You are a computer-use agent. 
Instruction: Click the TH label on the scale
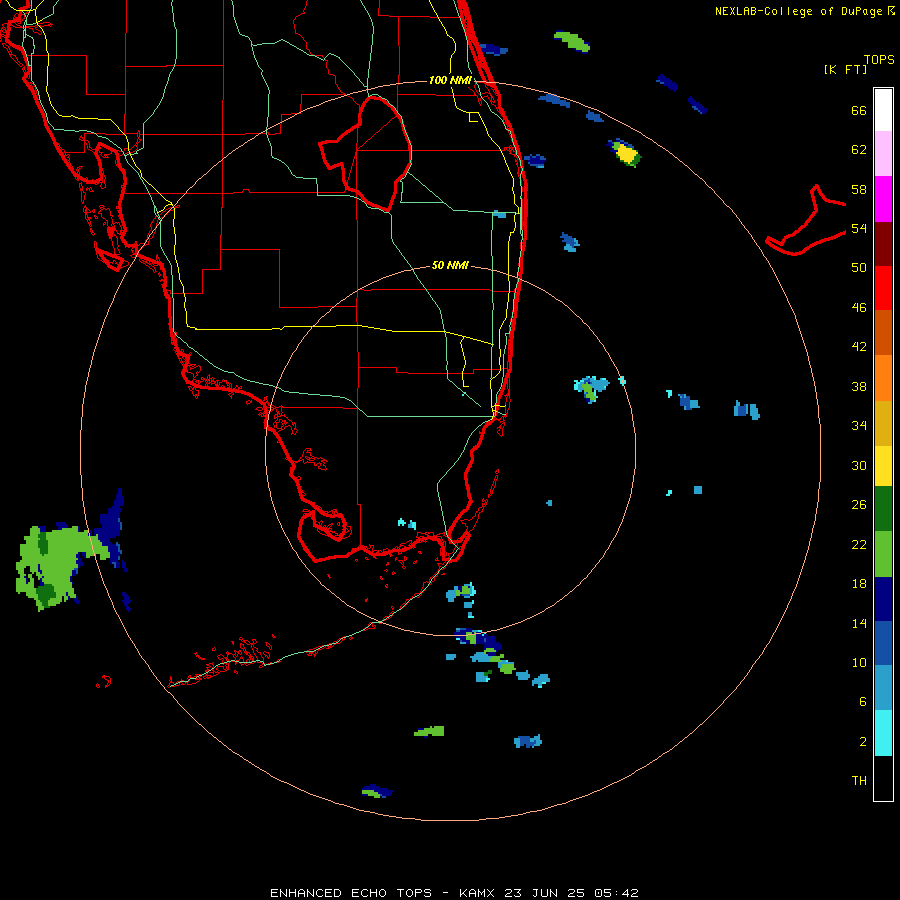pos(859,780)
